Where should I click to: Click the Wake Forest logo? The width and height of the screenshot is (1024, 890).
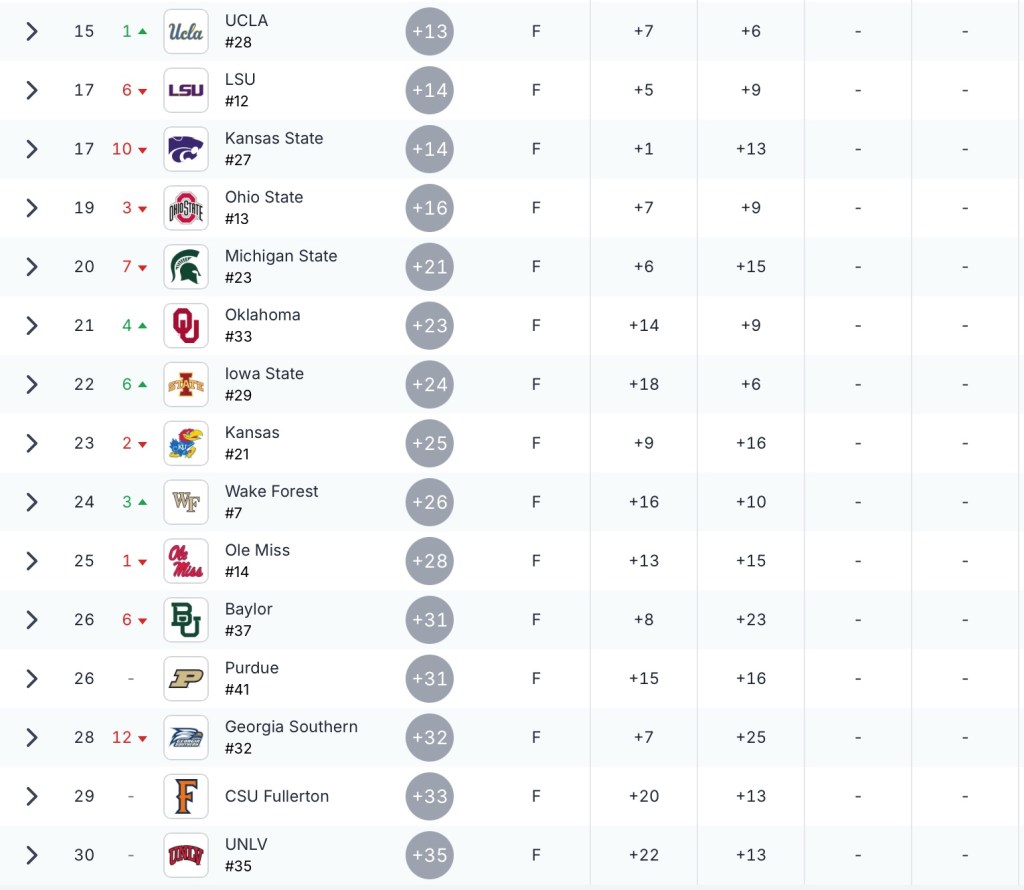click(x=186, y=502)
